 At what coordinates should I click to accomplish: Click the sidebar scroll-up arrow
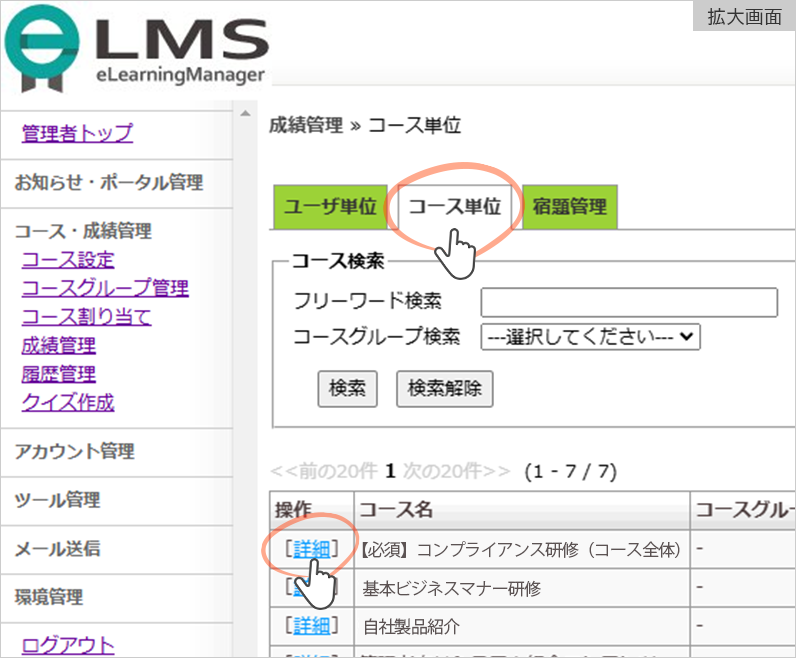click(245, 113)
